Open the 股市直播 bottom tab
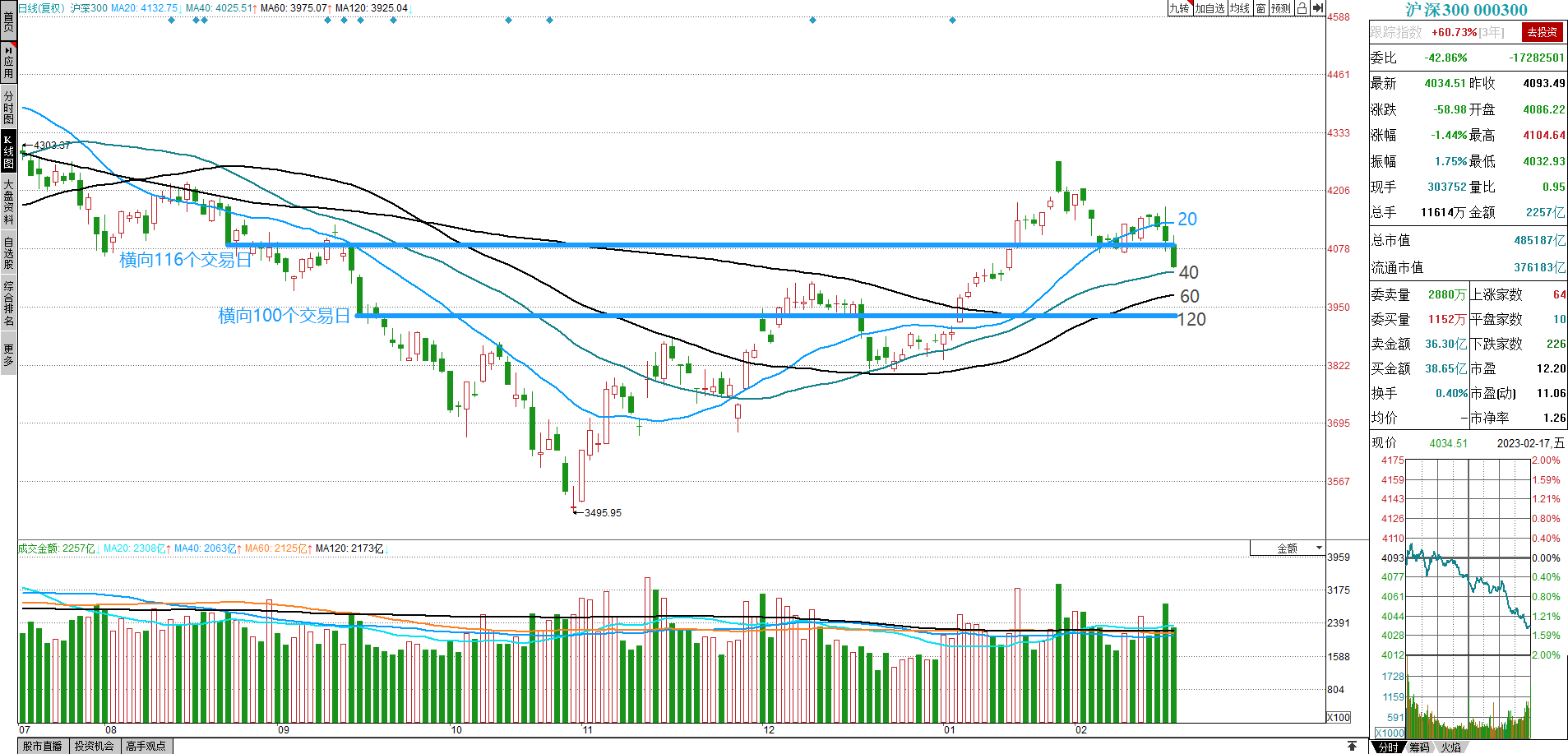The height and width of the screenshot is (754, 1568). 43,746
